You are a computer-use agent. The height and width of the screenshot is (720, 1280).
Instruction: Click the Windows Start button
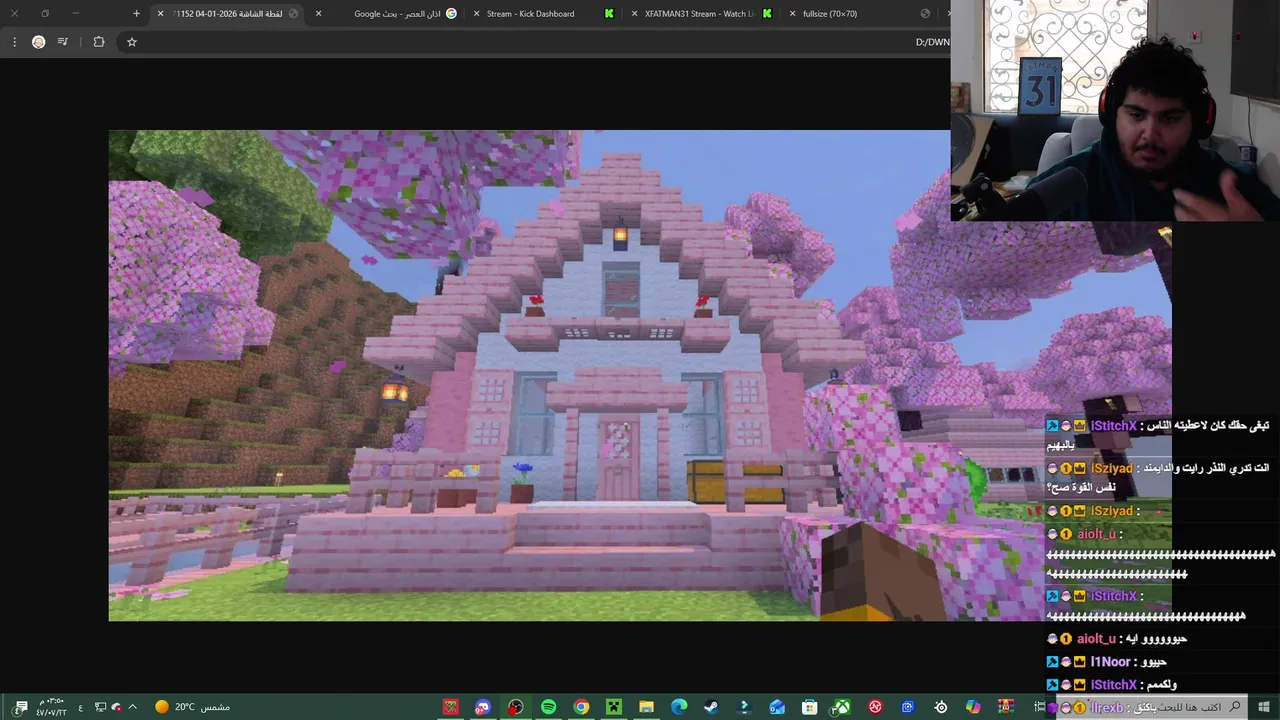tap(1264, 707)
